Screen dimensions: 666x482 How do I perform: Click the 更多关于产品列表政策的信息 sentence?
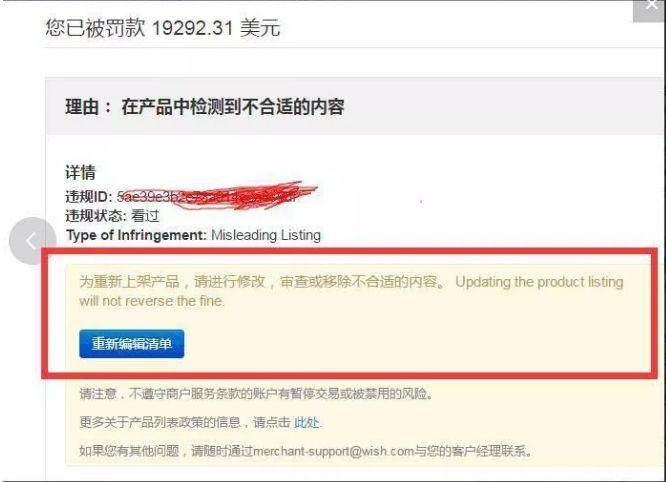(x=201, y=423)
